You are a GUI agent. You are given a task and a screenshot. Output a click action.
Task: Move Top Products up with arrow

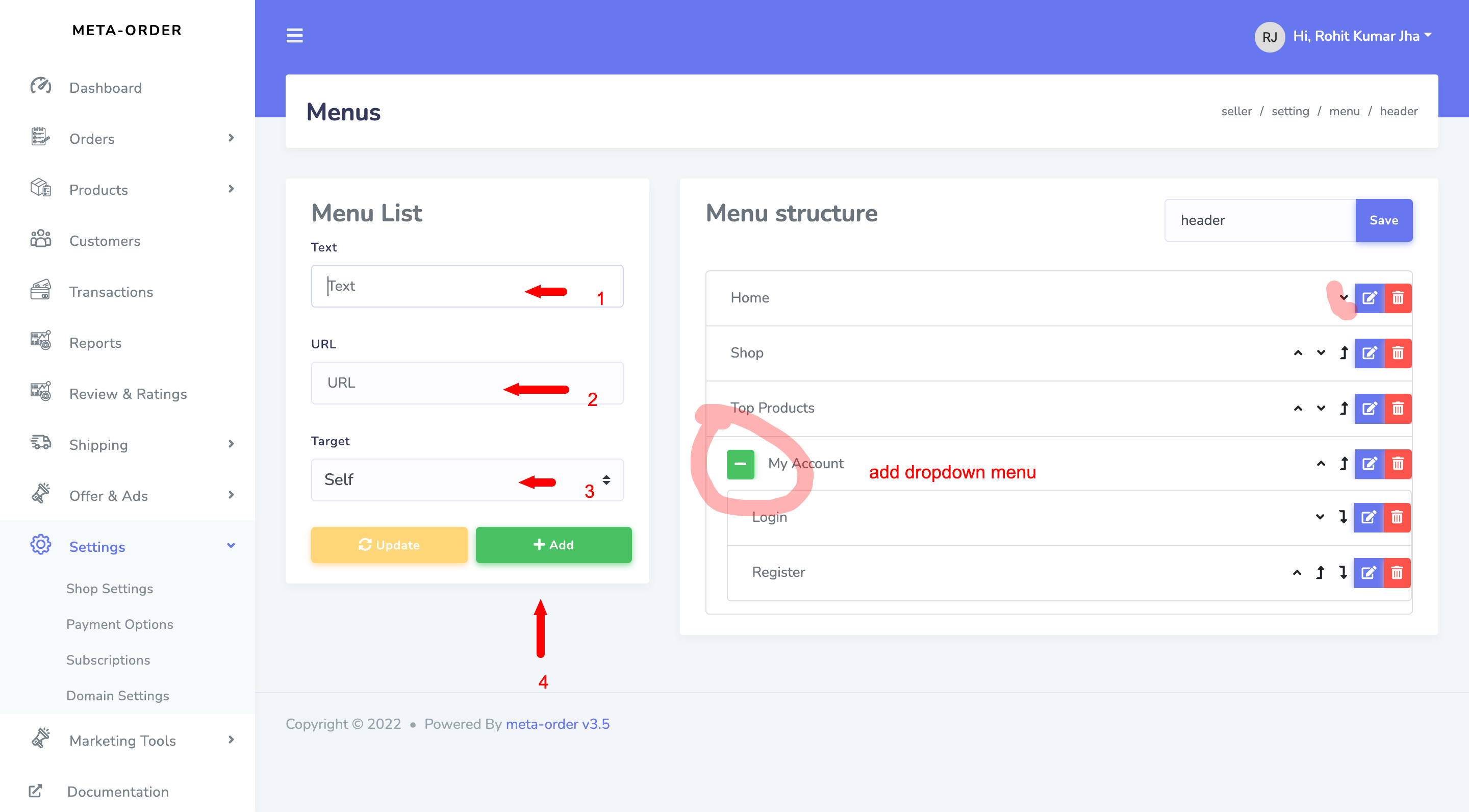[x=1298, y=408]
